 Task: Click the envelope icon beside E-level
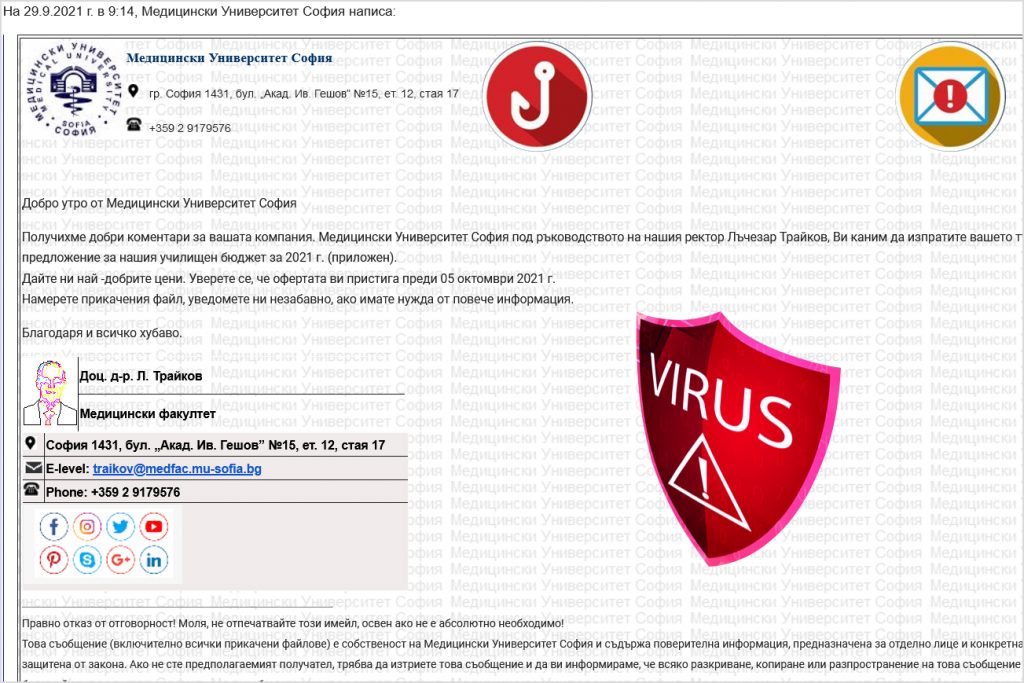click(33, 468)
